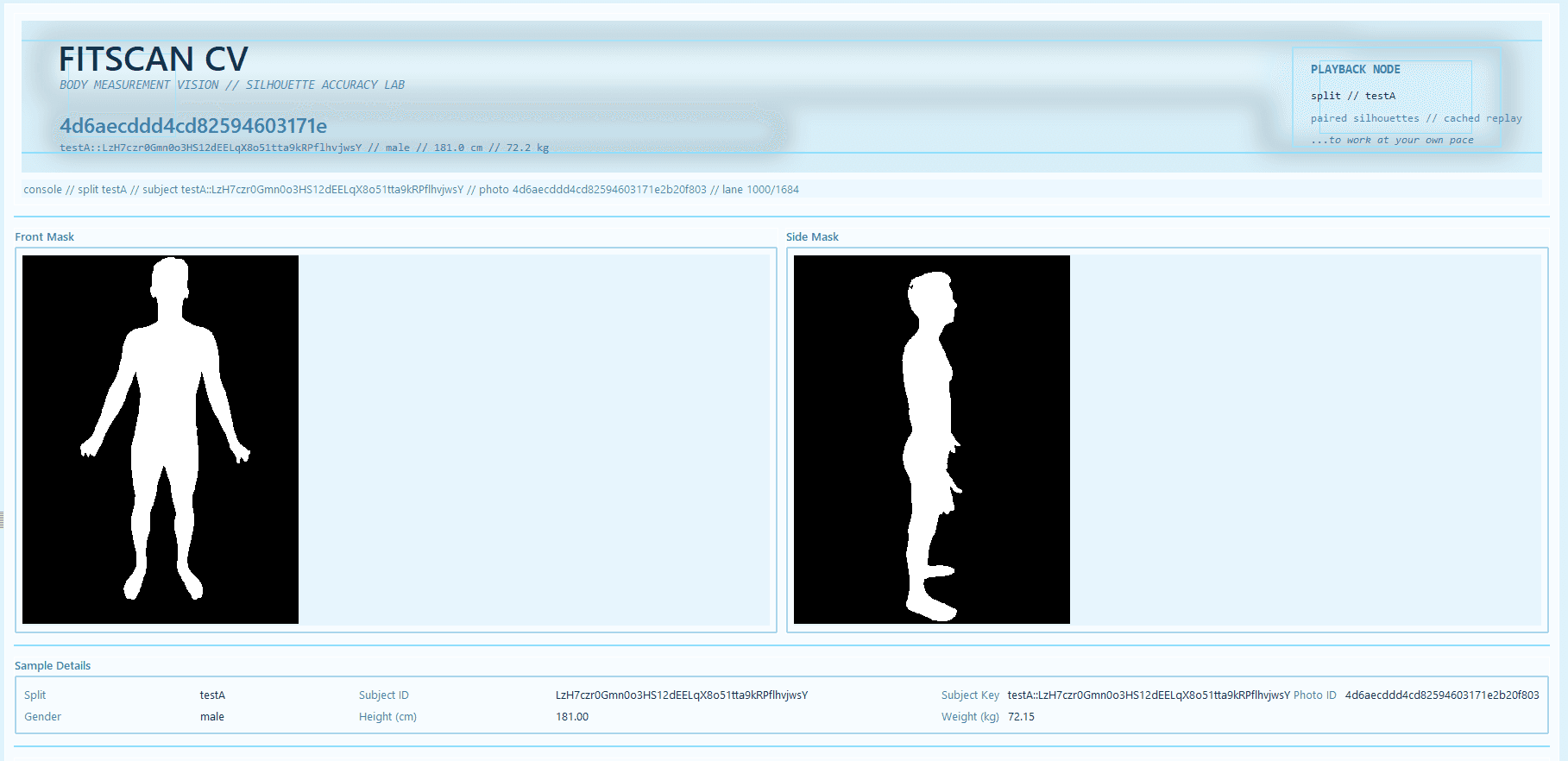Click the Side Mask label
1568x761 pixels.
812,236
